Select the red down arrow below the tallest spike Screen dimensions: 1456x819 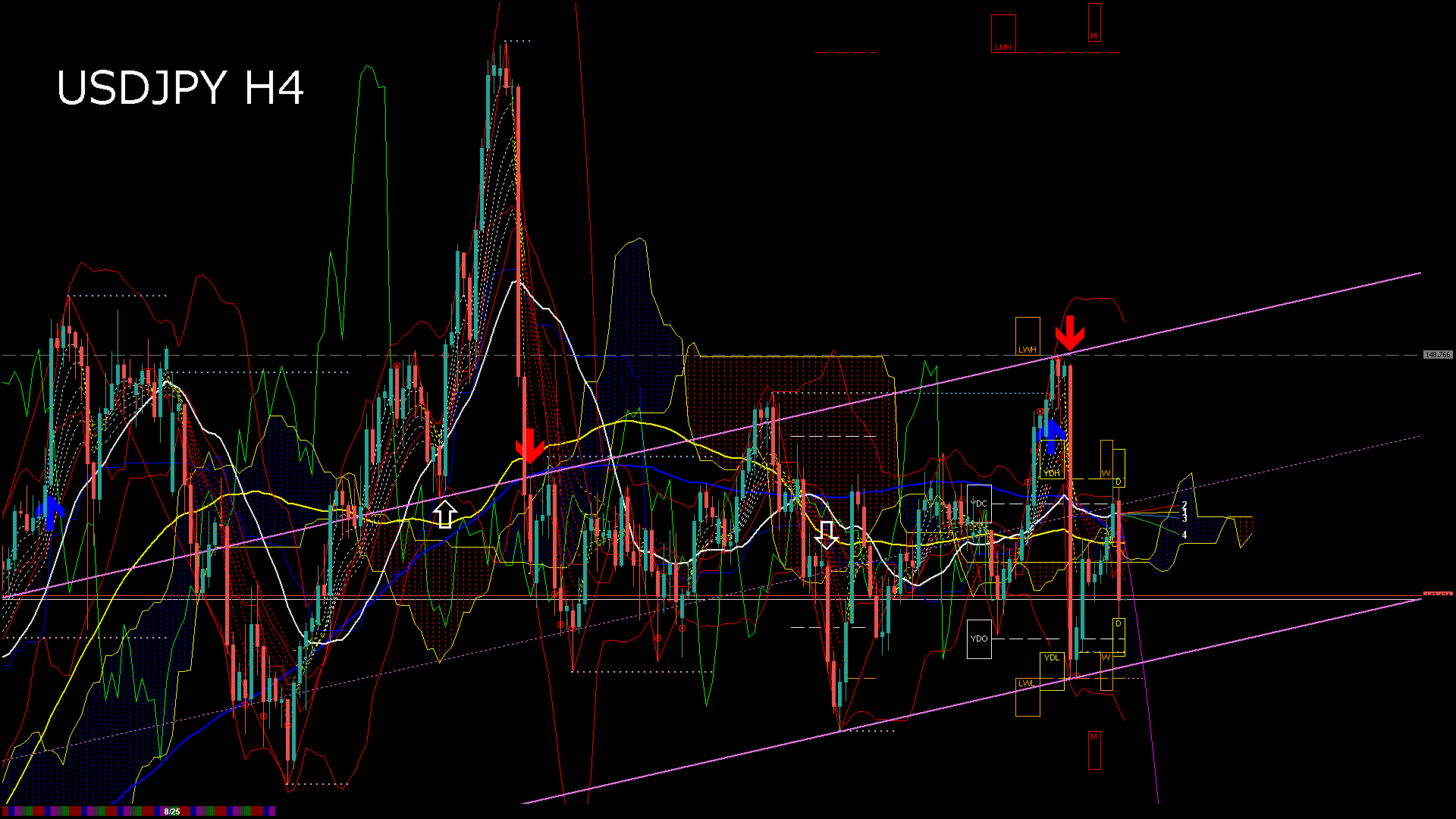coord(530,446)
